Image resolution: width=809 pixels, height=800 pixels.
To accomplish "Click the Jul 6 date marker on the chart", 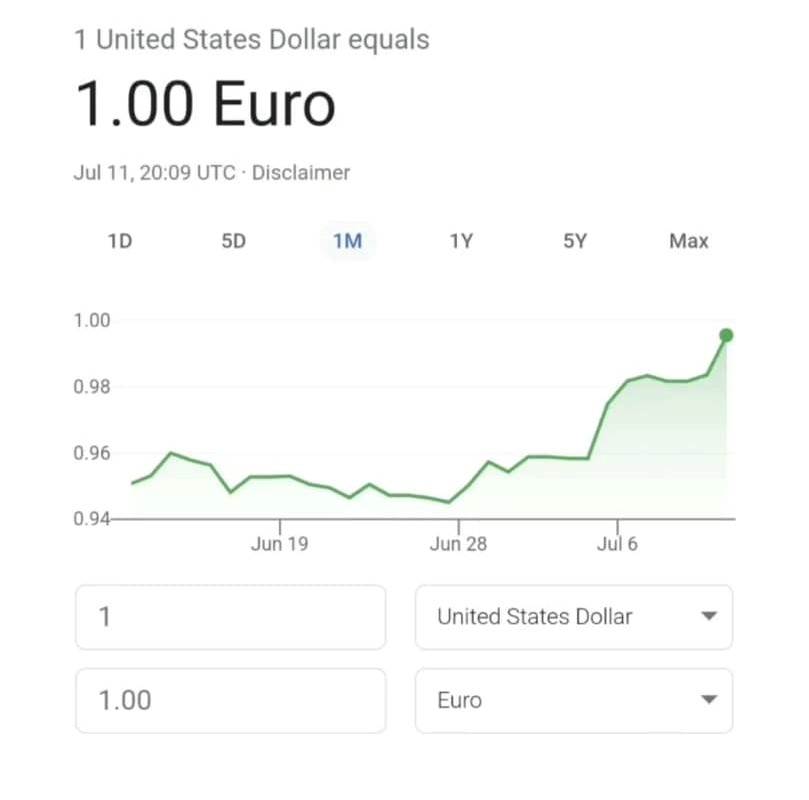I will pos(617,543).
